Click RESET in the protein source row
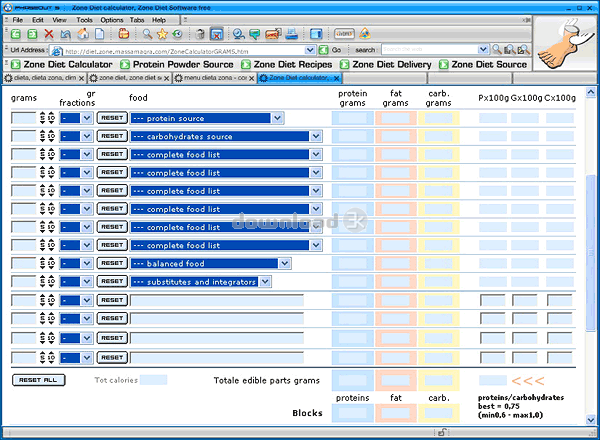This screenshot has height=440, width=600. coord(112,118)
